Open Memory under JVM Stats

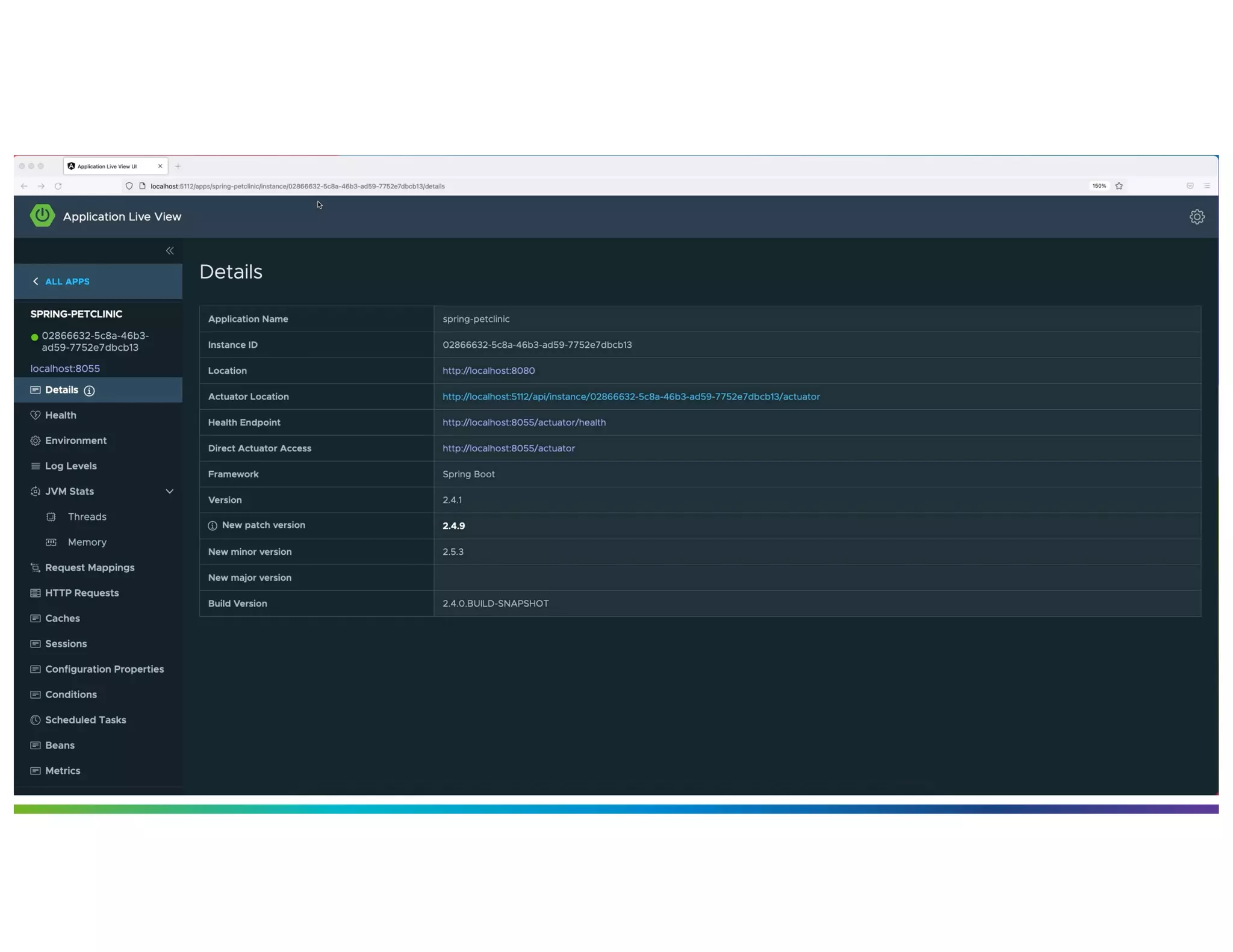pos(87,542)
